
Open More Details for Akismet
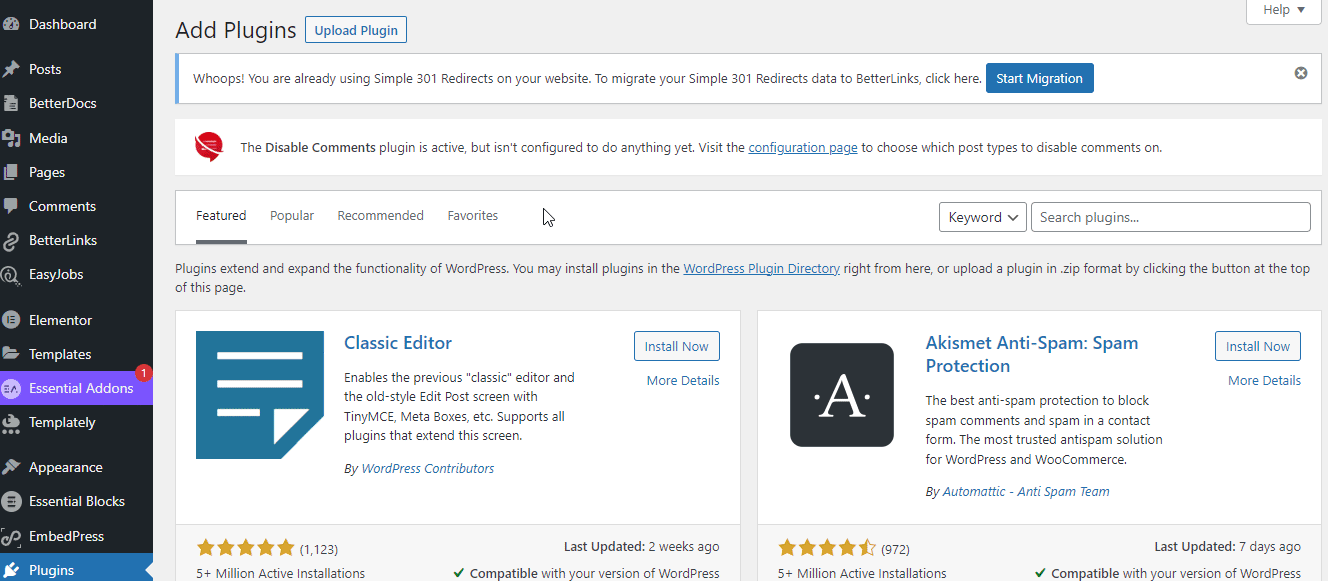coord(1265,381)
